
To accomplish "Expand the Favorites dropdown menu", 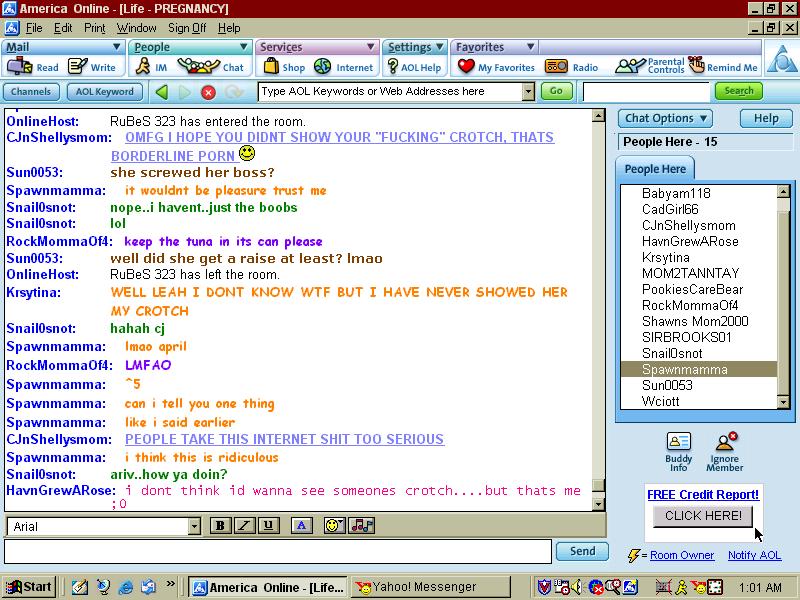I will (x=531, y=47).
